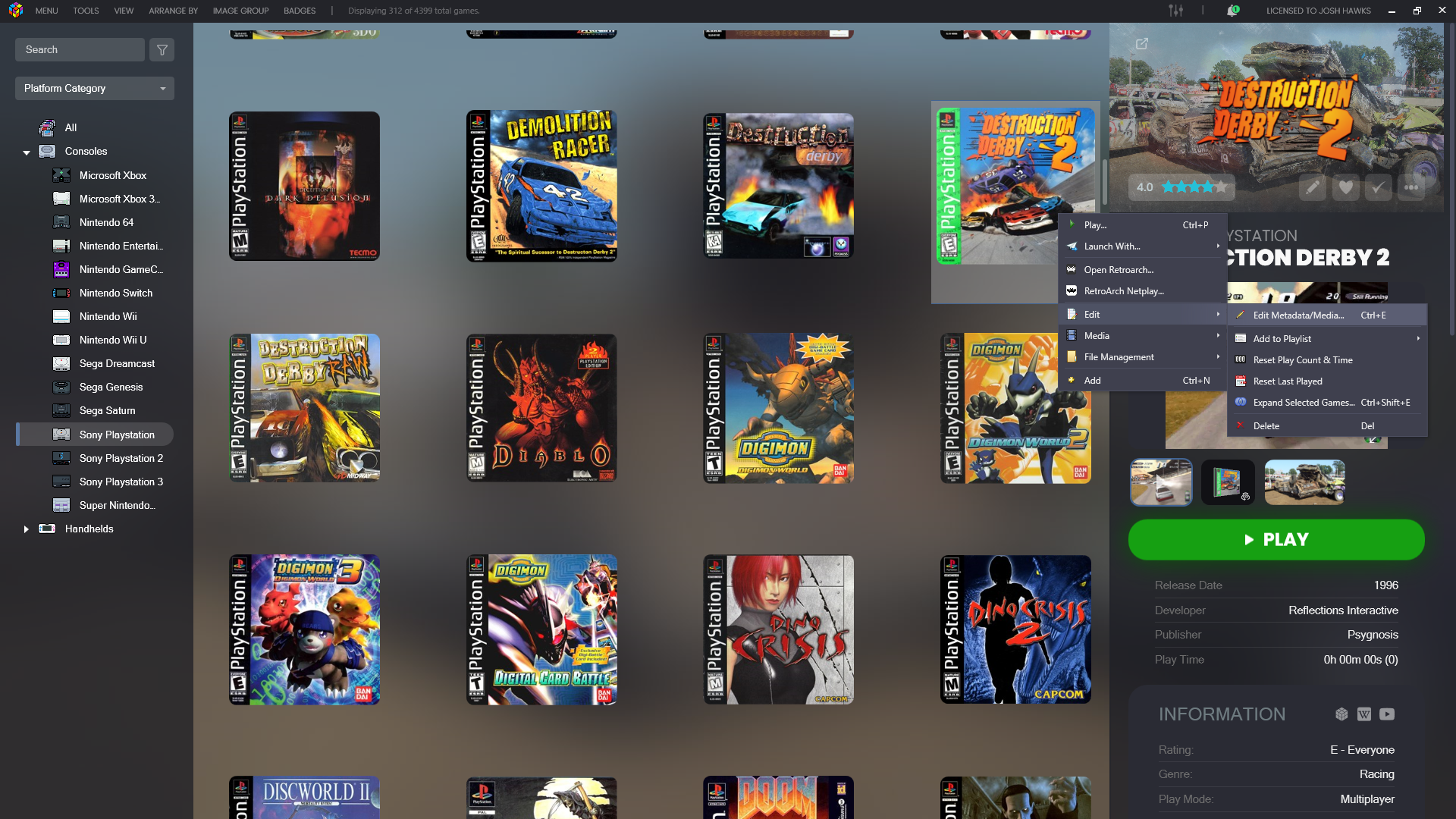The height and width of the screenshot is (819, 1456).
Task: Collapse the Consoles tree node
Action: point(27,152)
